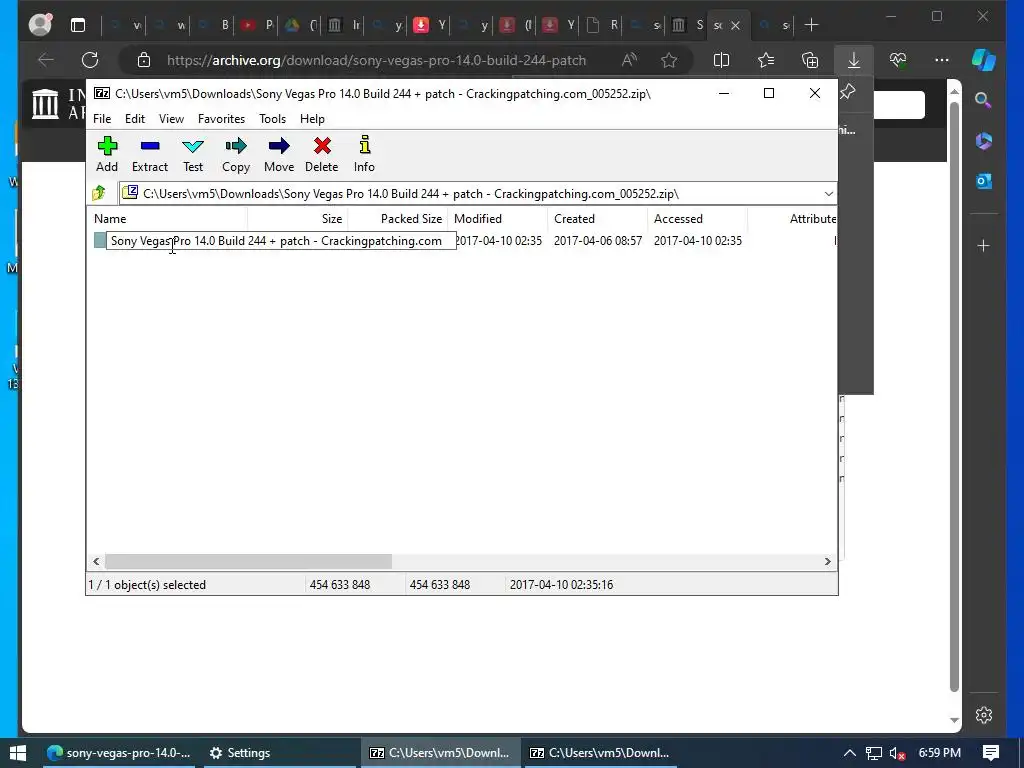Sort by the Packed Size column

[x=397, y=219]
